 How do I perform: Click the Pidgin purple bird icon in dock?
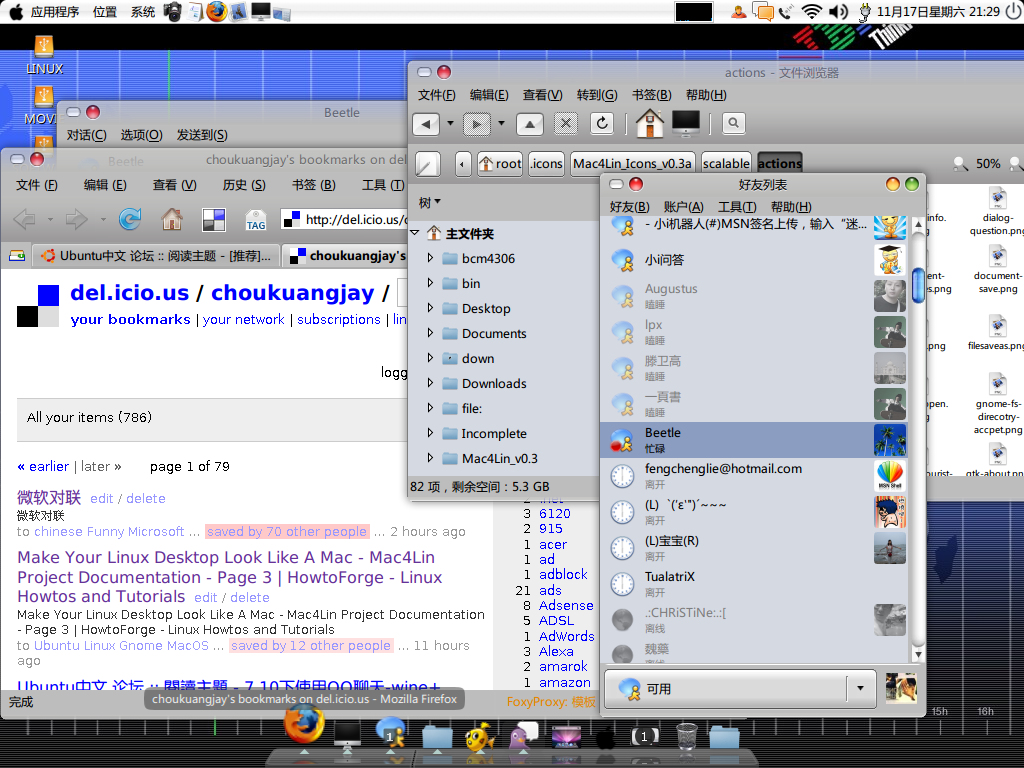(x=523, y=735)
